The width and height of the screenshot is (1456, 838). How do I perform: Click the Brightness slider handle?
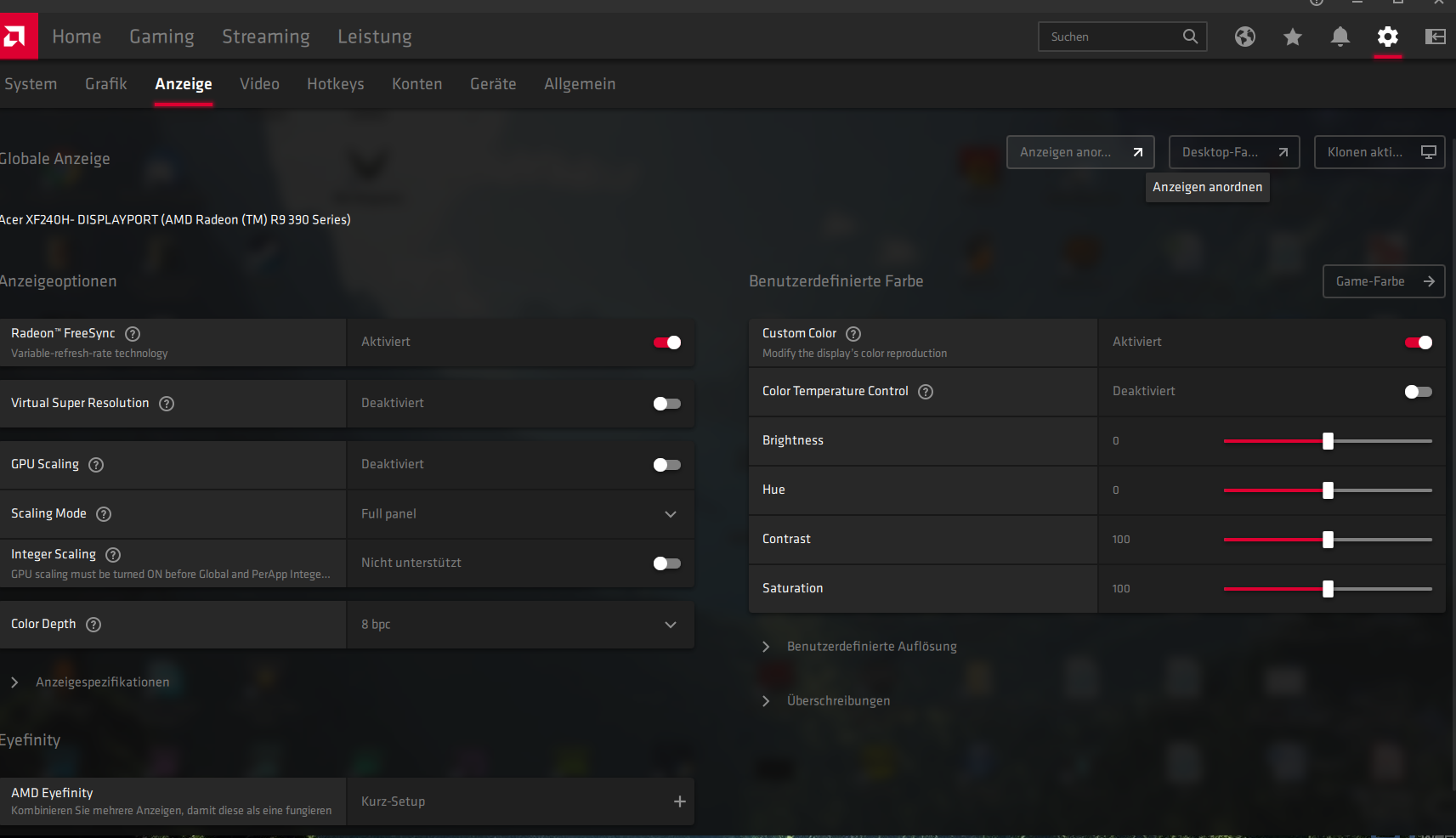[1328, 441]
